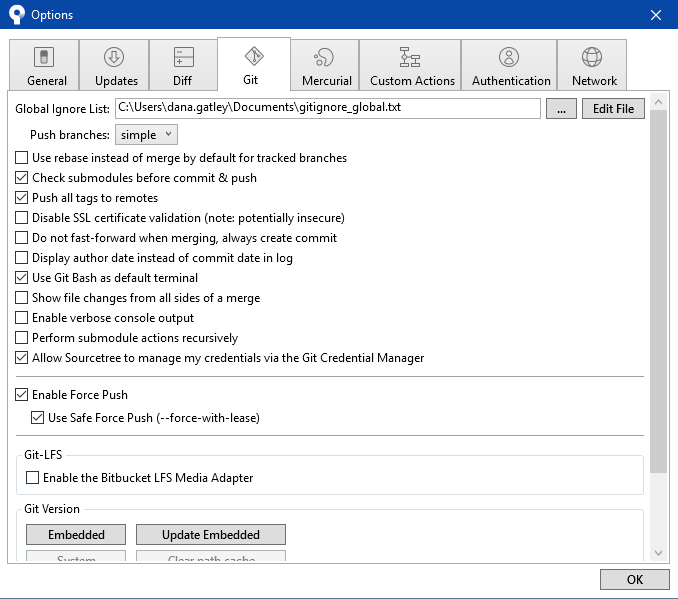
Task: Click the Network globe icon
Action: click(592, 57)
